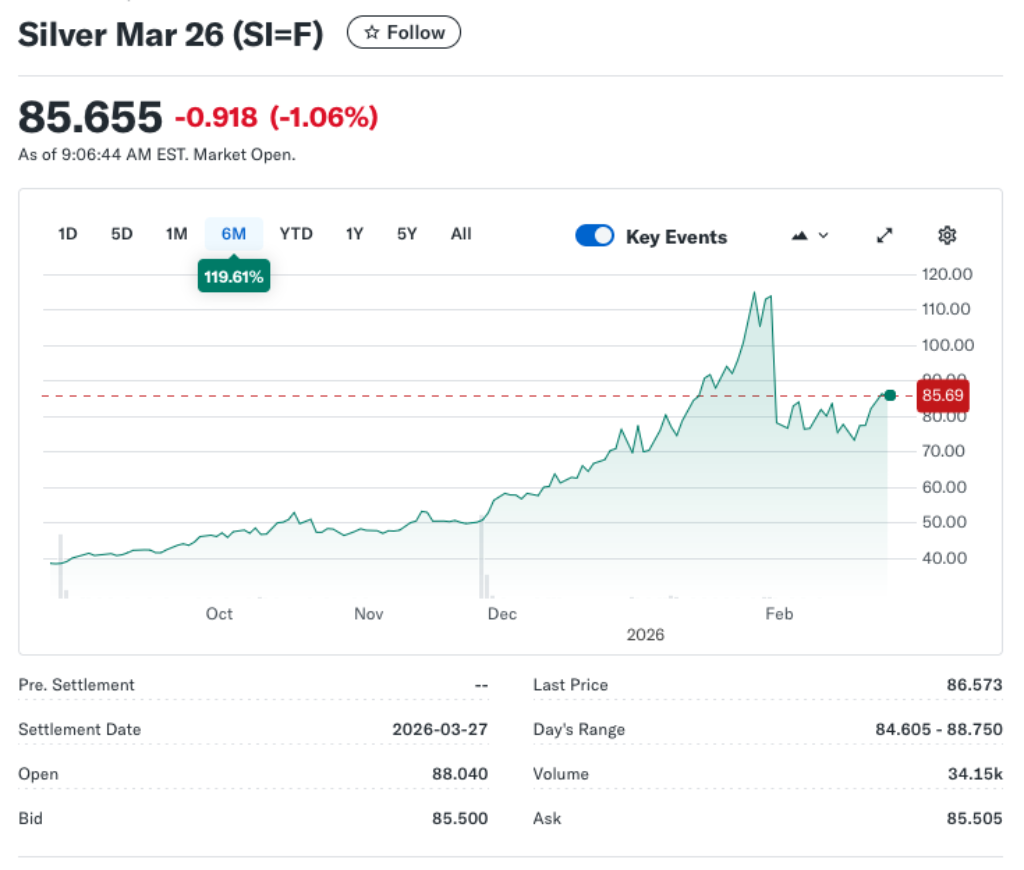Click the mountain chart type icon
Image resolution: width=1024 pixels, height=870 pixels.
(800, 236)
